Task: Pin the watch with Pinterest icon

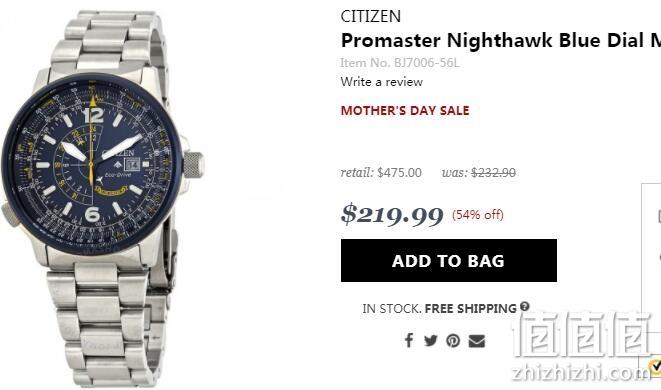Action: point(453,340)
